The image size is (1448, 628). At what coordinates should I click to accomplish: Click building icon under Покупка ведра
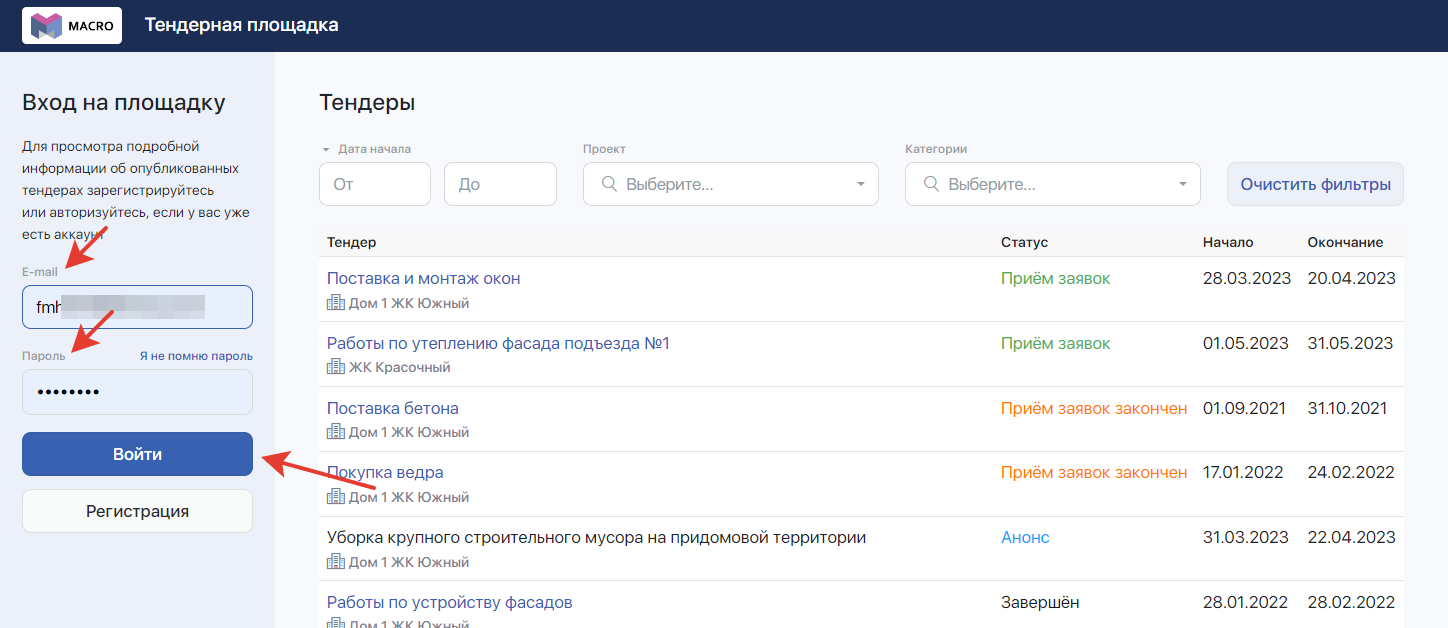(x=336, y=497)
